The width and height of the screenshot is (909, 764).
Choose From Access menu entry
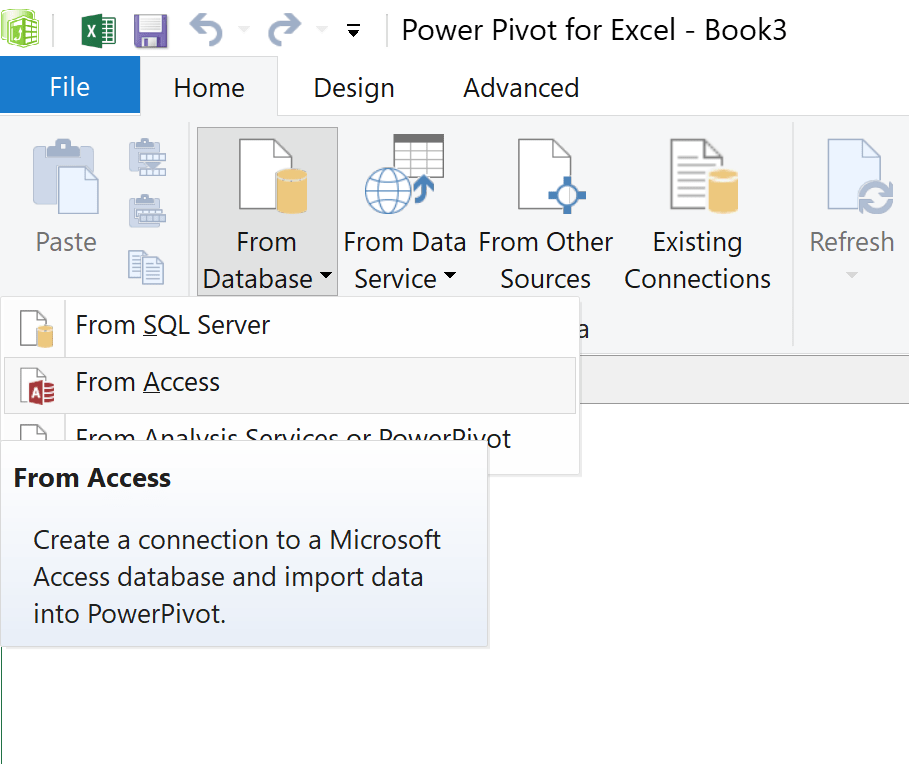290,385
